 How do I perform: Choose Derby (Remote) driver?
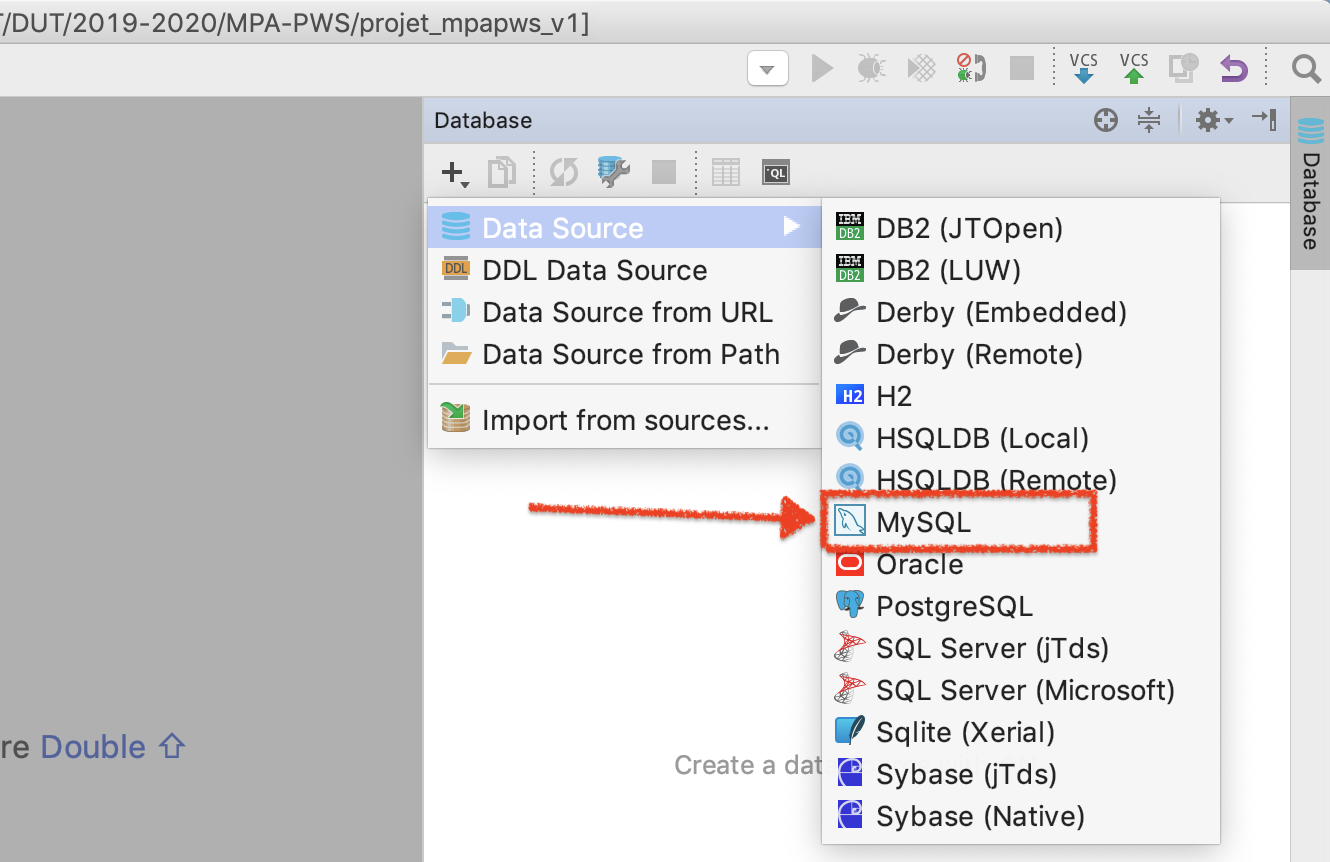coord(1021,354)
